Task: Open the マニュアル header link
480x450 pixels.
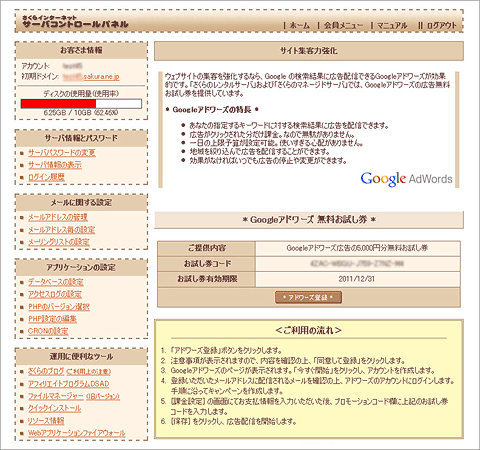Action: point(392,25)
